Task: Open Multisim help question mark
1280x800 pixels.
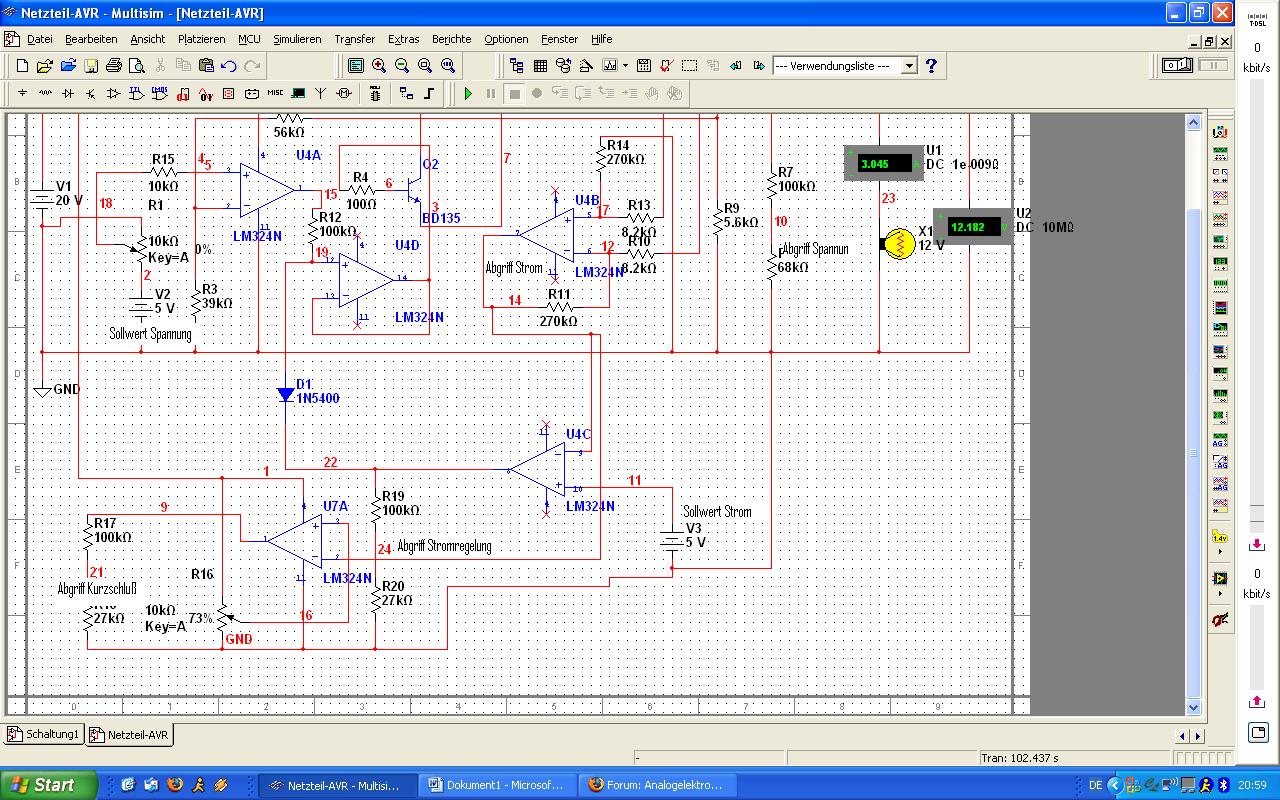Action: tap(932, 66)
